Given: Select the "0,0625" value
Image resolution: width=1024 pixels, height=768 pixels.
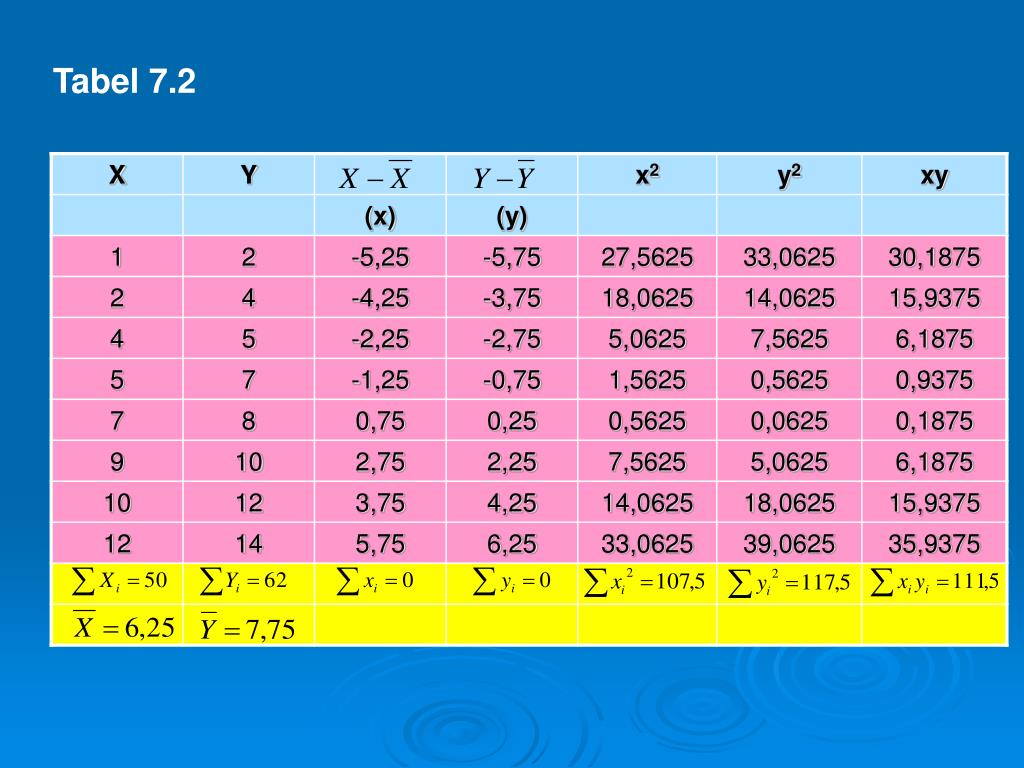Looking at the screenshot, I should pos(789,421).
